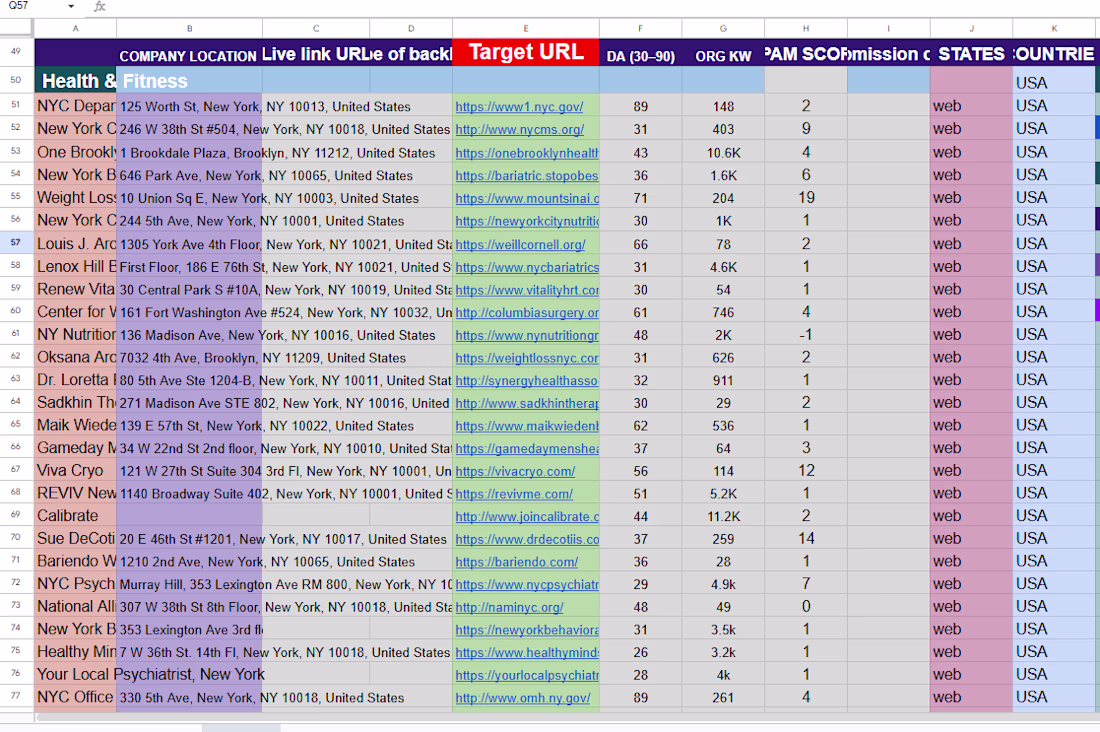Select the USA cell in row 77
The height and width of the screenshot is (732, 1100).
click(x=1054, y=697)
